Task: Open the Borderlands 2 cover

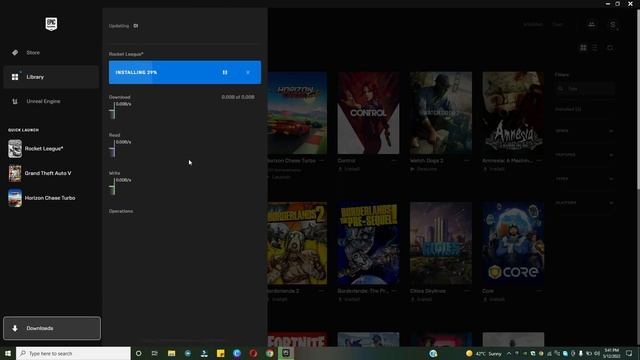Action: (x=297, y=243)
